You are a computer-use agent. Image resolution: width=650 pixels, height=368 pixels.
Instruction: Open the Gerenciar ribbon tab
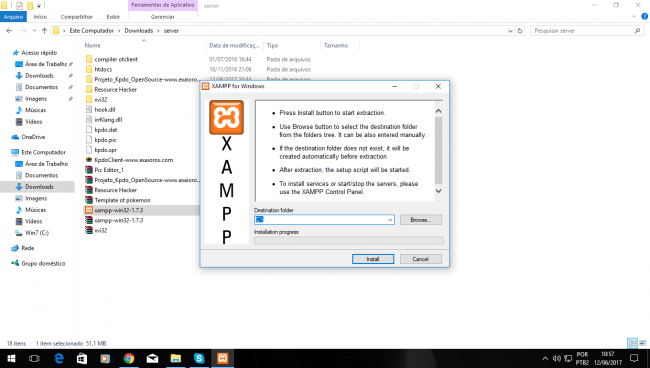pyautogui.click(x=162, y=17)
